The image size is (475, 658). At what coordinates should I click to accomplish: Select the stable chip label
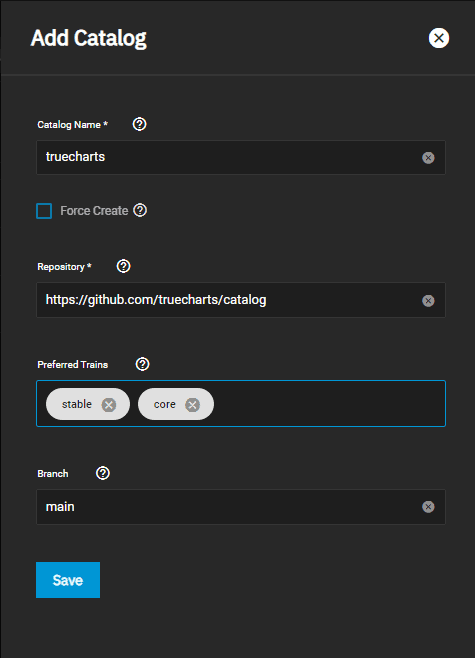coord(77,404)
